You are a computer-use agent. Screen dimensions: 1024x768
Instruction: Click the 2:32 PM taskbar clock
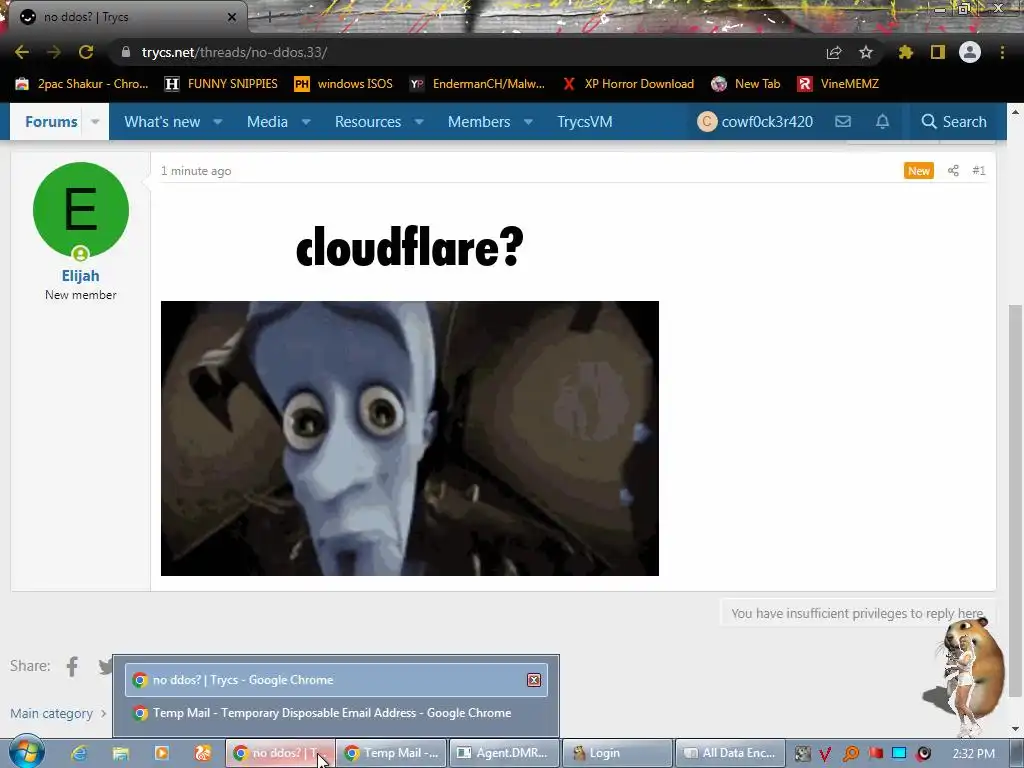tap(973, 754)
